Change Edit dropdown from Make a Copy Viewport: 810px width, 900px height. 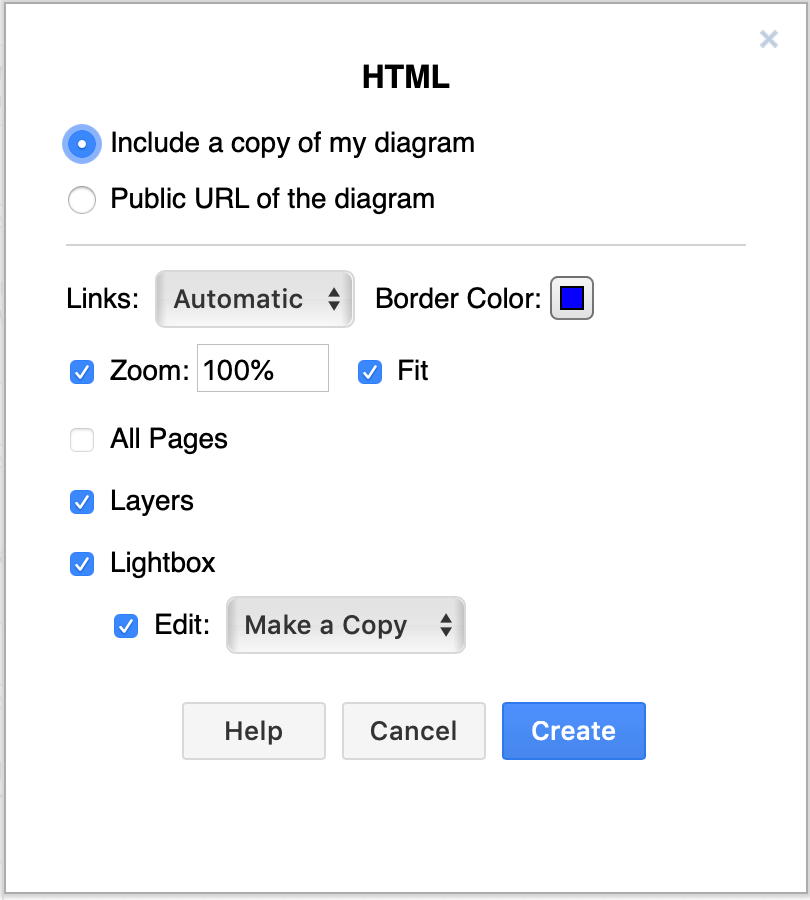click(345, 625)
